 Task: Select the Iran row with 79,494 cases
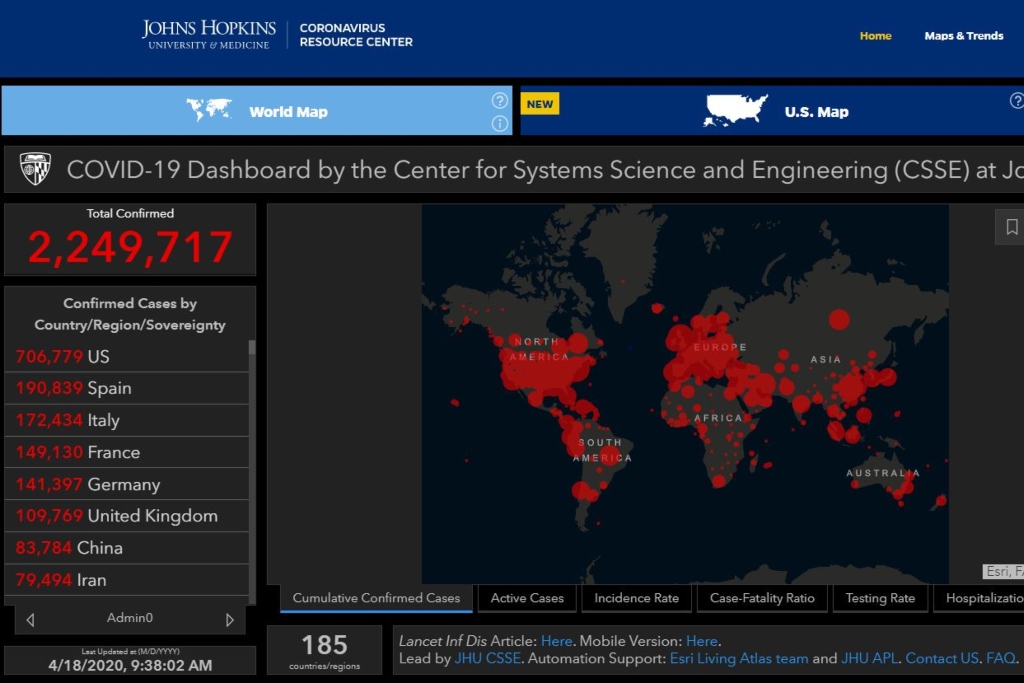tap(127, 580)
